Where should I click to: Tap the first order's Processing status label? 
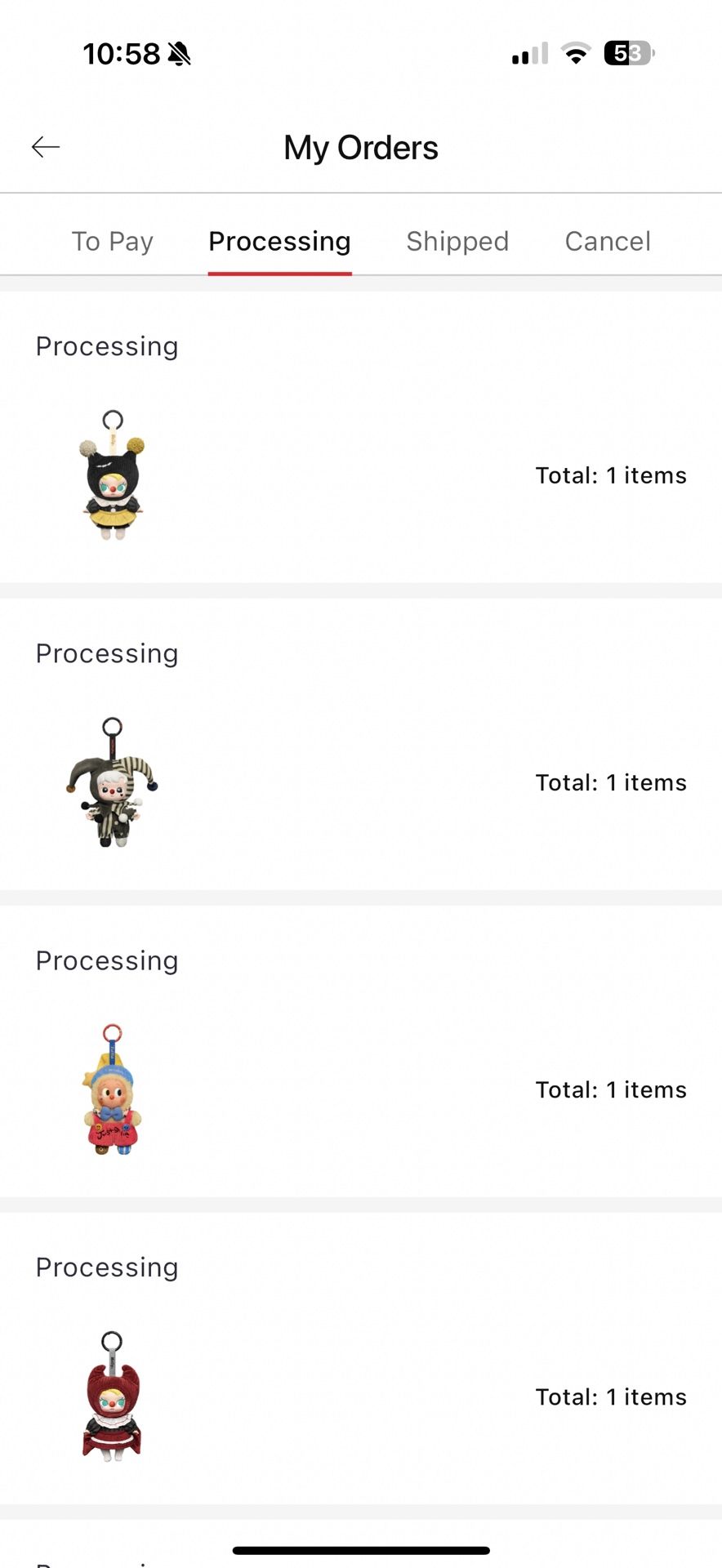[107, 346]
